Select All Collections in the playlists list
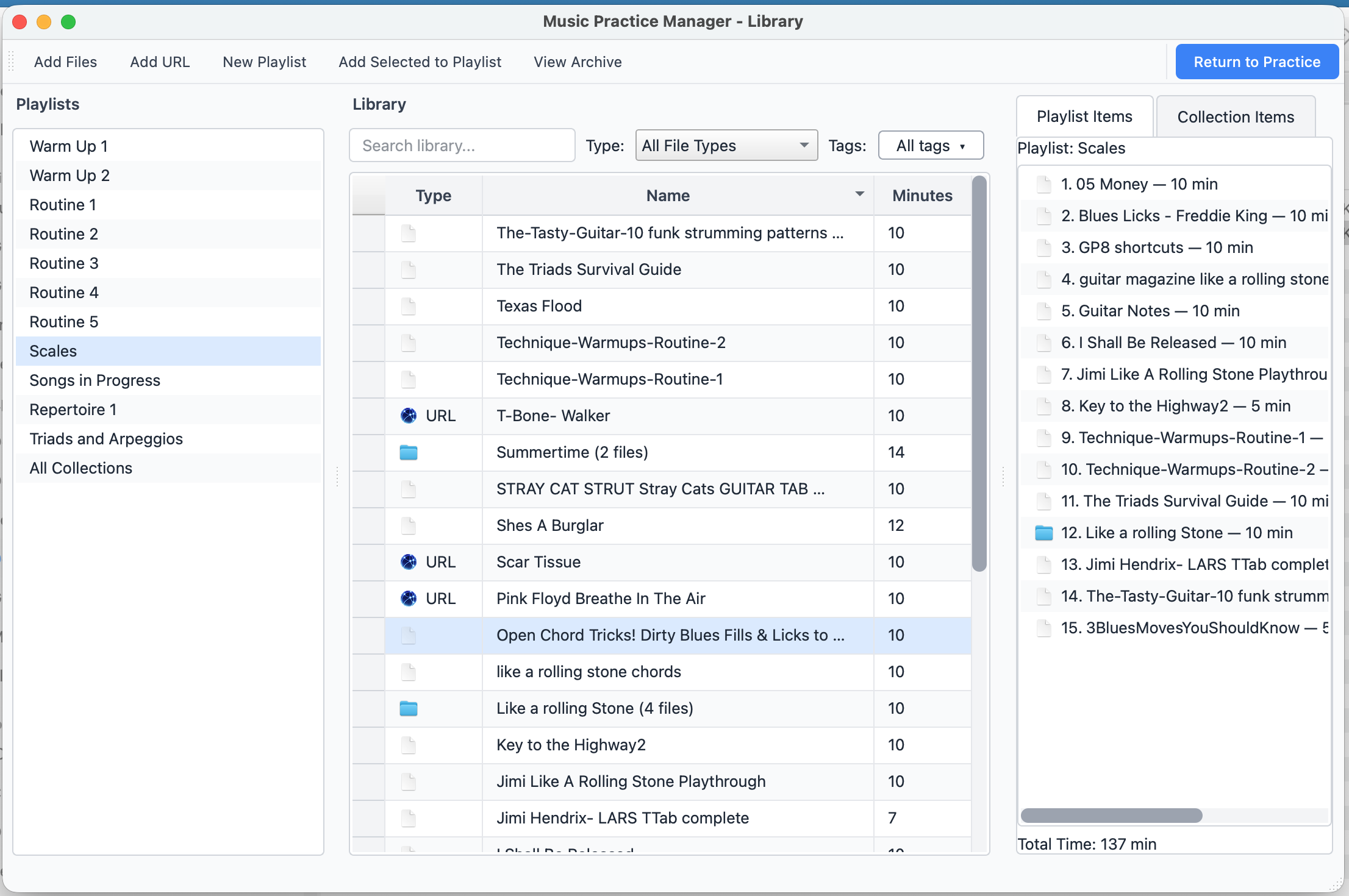Viewport: 1349px width, 896px height. point(168,468)
